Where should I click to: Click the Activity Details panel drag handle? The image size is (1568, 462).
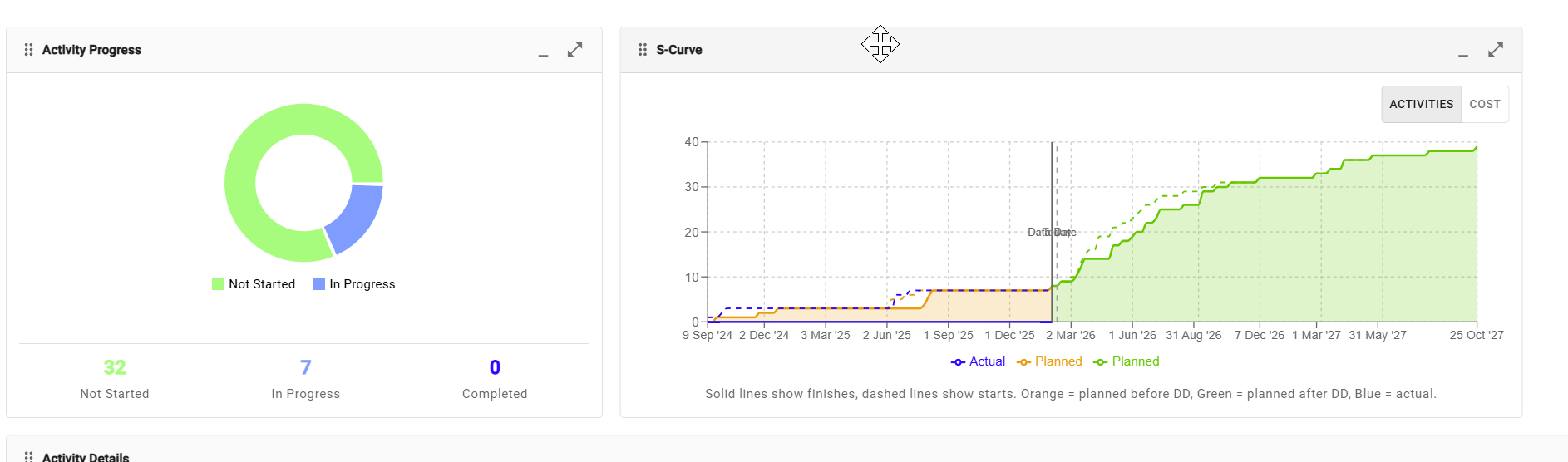[x=28, y=456]
